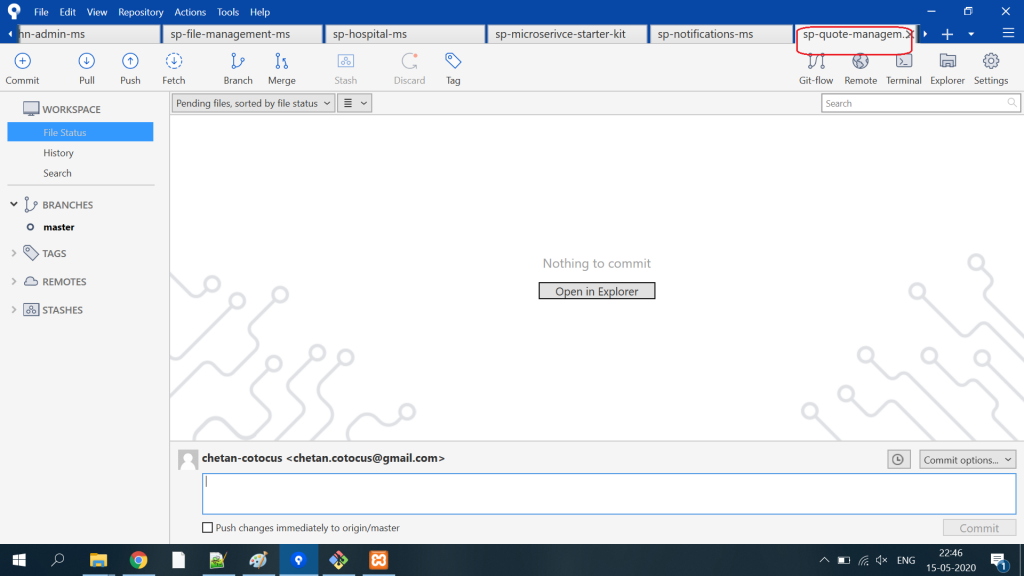
Task: Open Commit options dropdown
Action: tap(967, 460)
